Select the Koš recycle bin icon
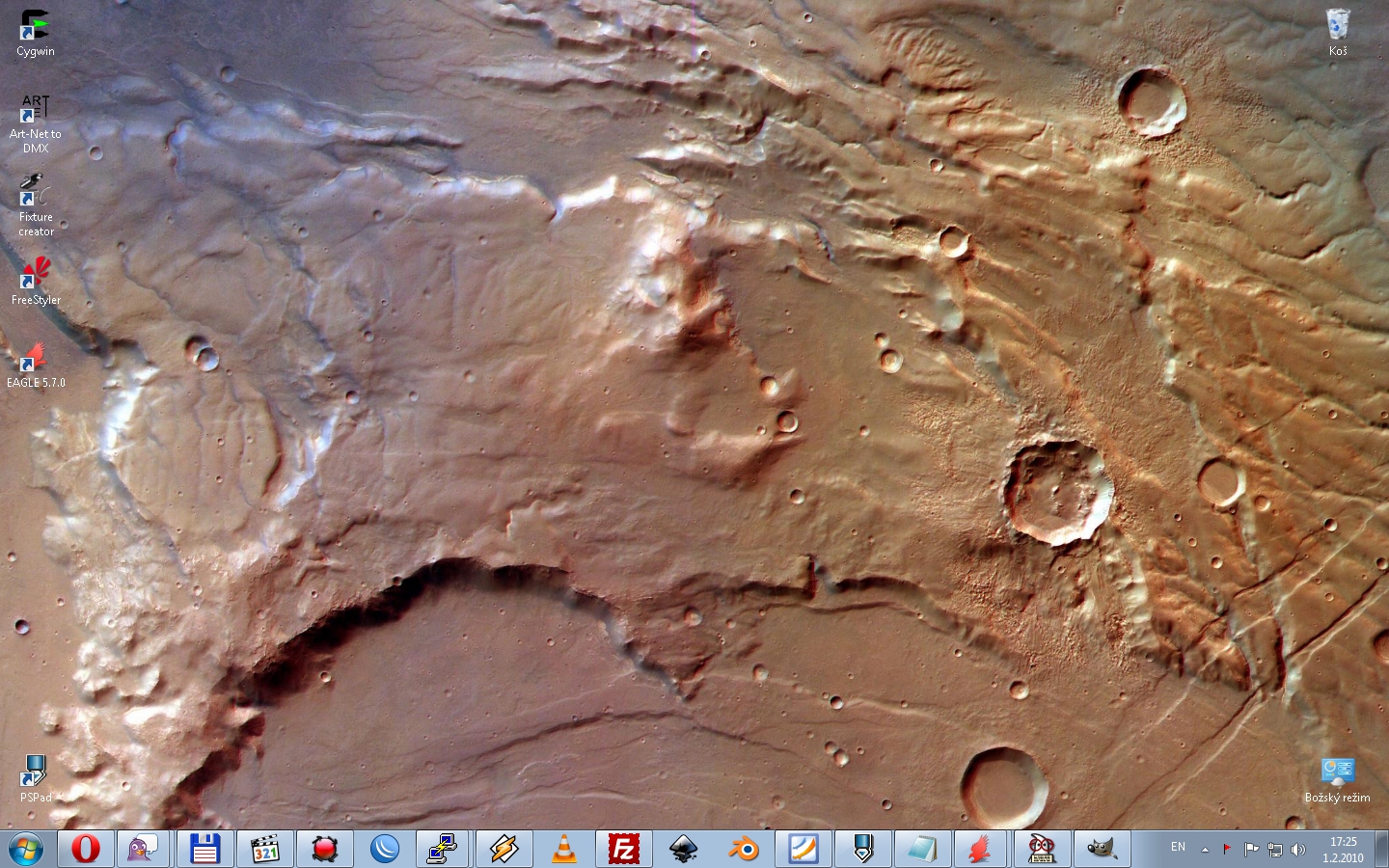 [x=1338, y=34]
